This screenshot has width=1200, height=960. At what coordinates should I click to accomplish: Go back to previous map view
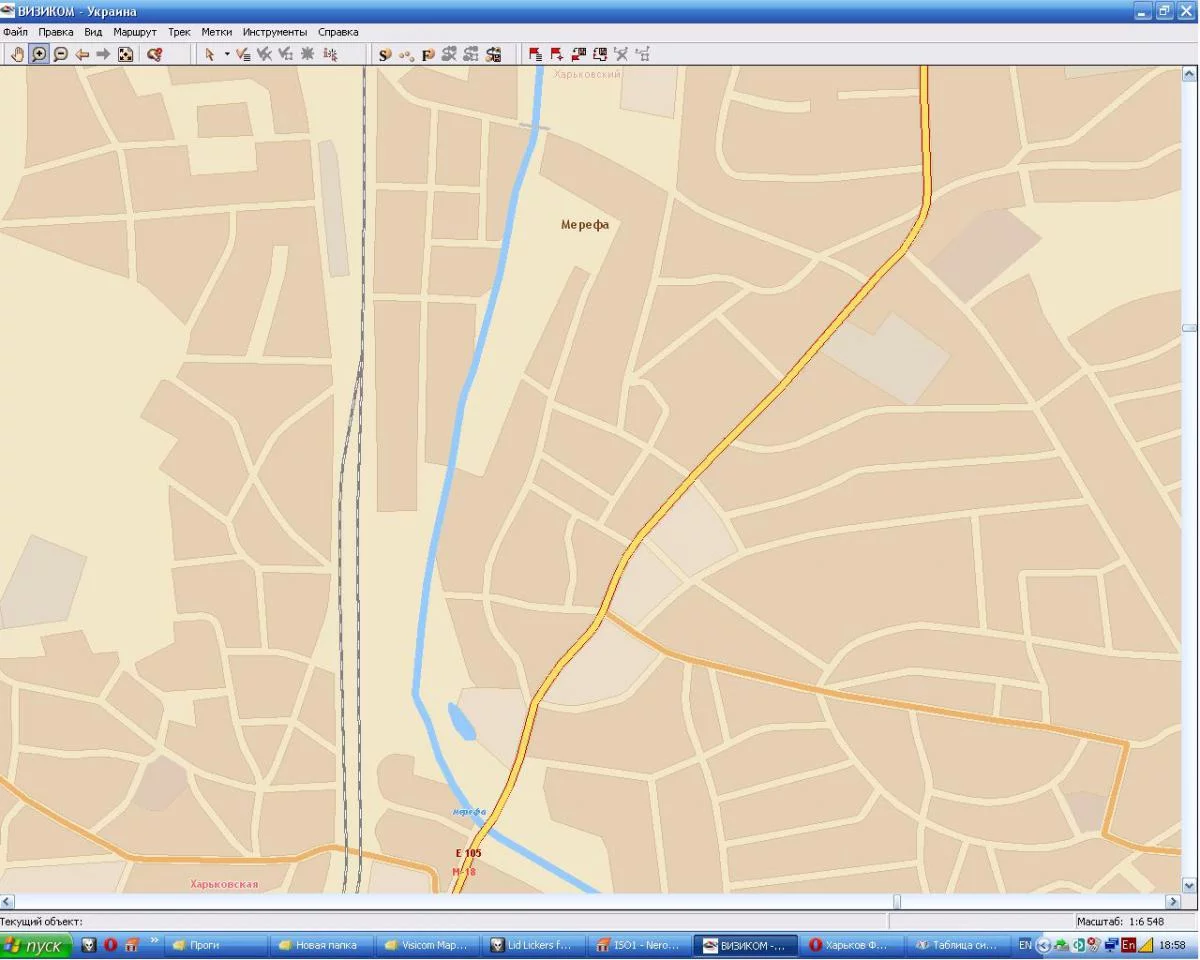pyautogui.click(x=82, y=54)
